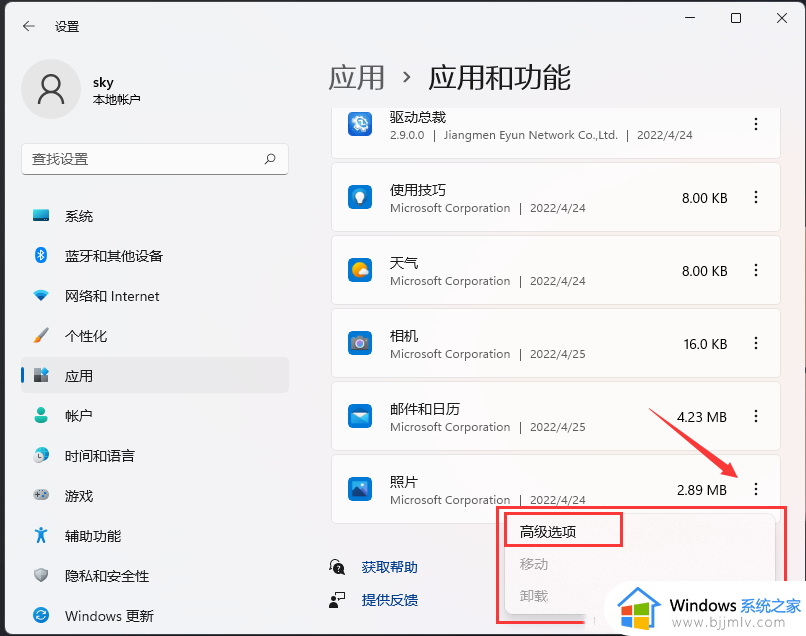Click the Windows 更新 sync icon
806x636 pixels.
click(41, 615)
